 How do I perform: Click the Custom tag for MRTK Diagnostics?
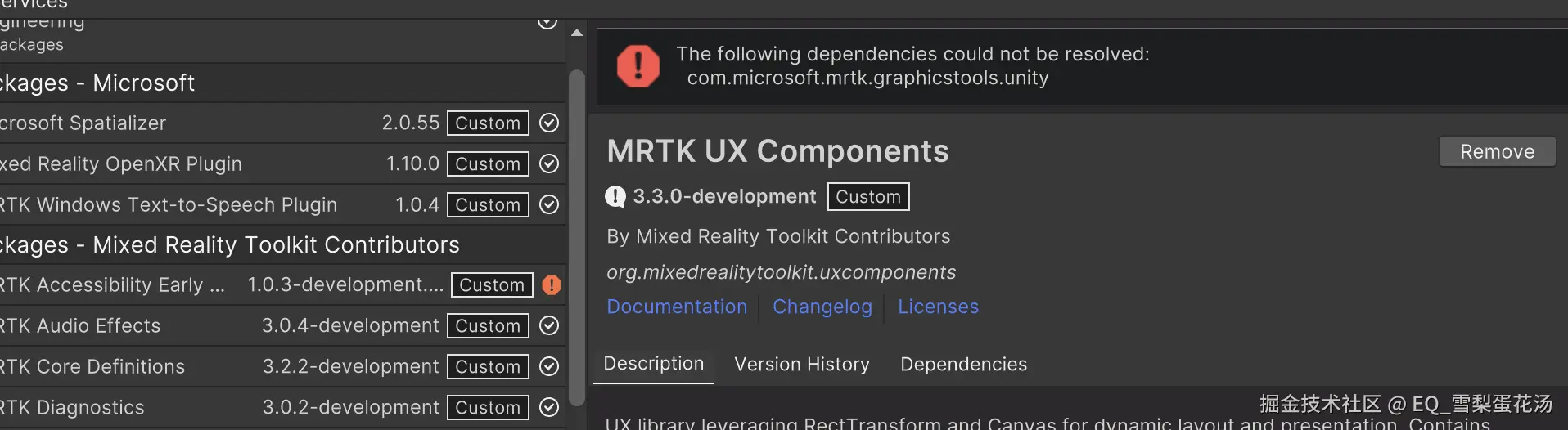click(x=488, y=407)
